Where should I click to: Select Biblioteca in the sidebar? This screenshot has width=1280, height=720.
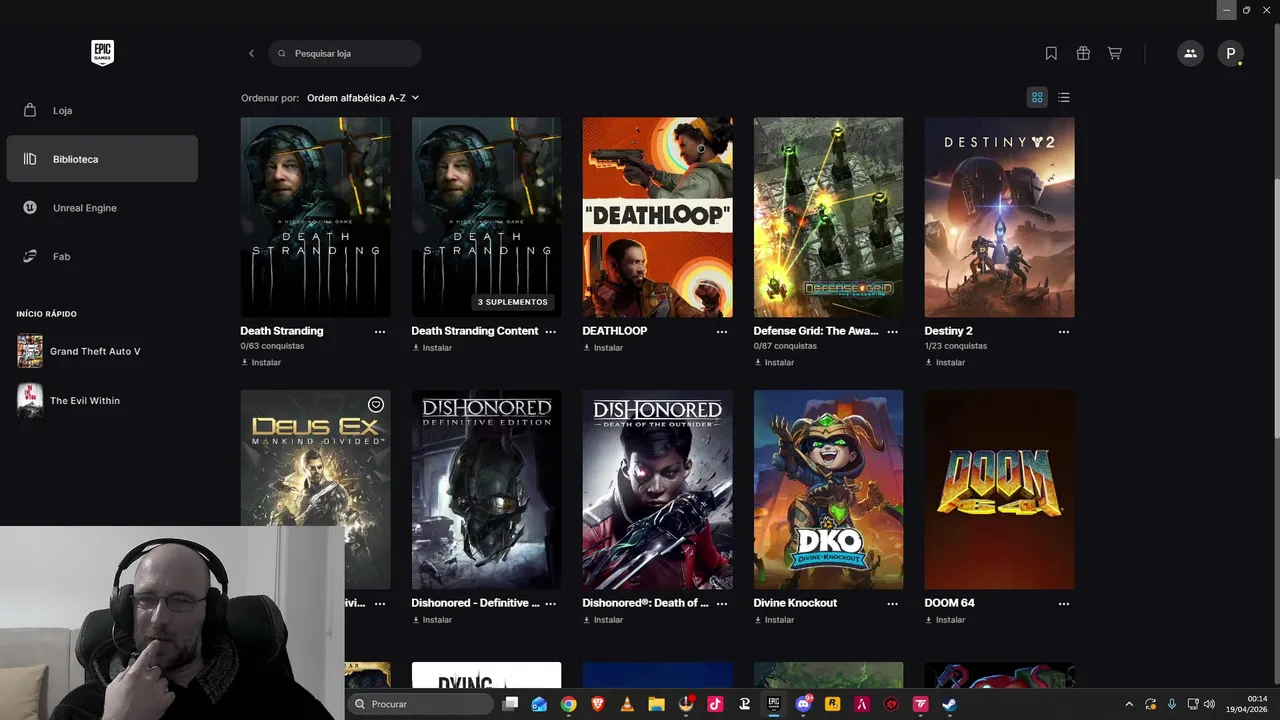102,159
